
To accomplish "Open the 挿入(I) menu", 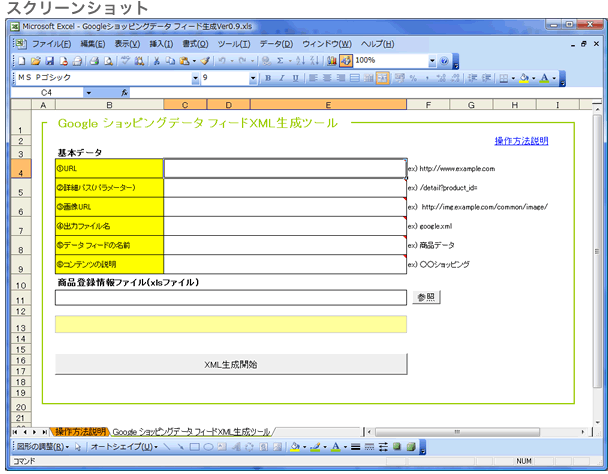I will point(161,44).
